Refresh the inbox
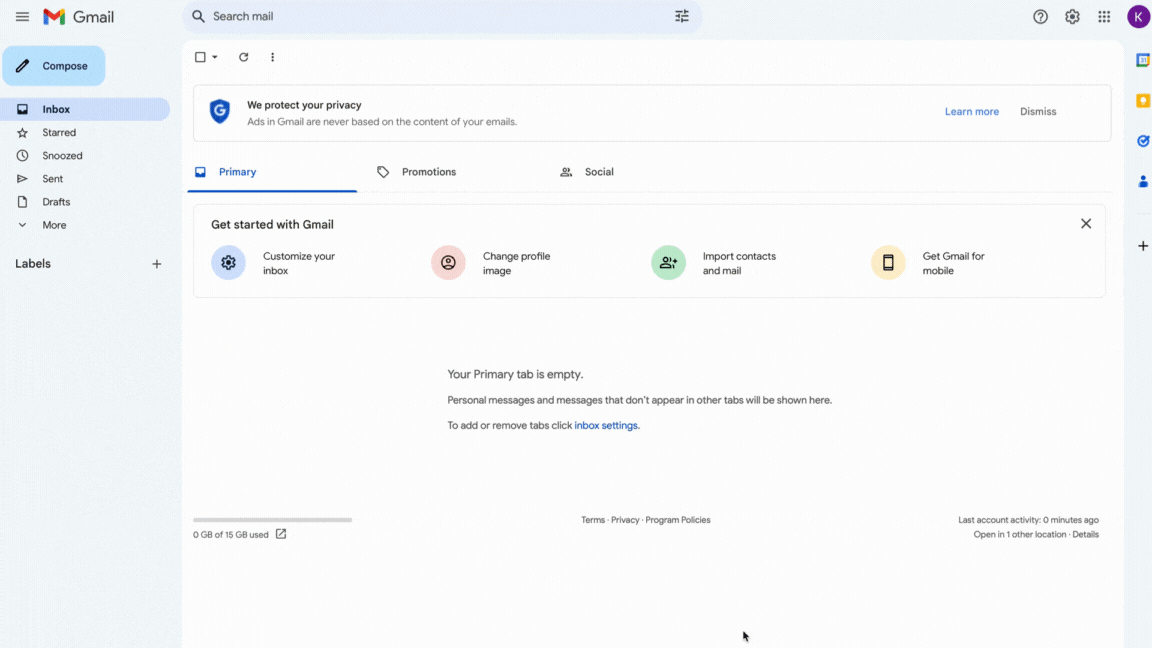The image size is (1152, 648). click(243, 57)
